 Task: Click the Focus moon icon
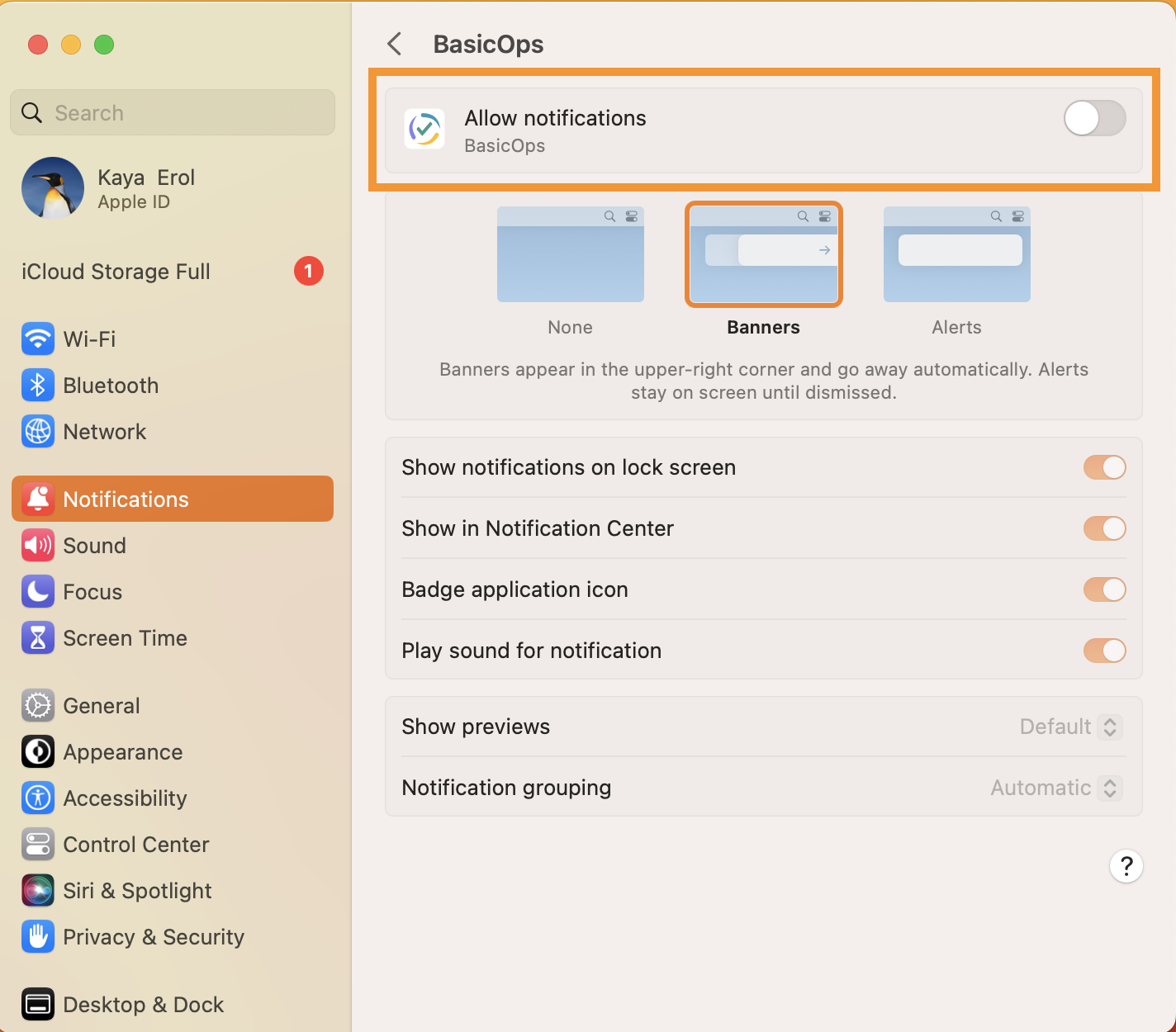coord(38,592)
